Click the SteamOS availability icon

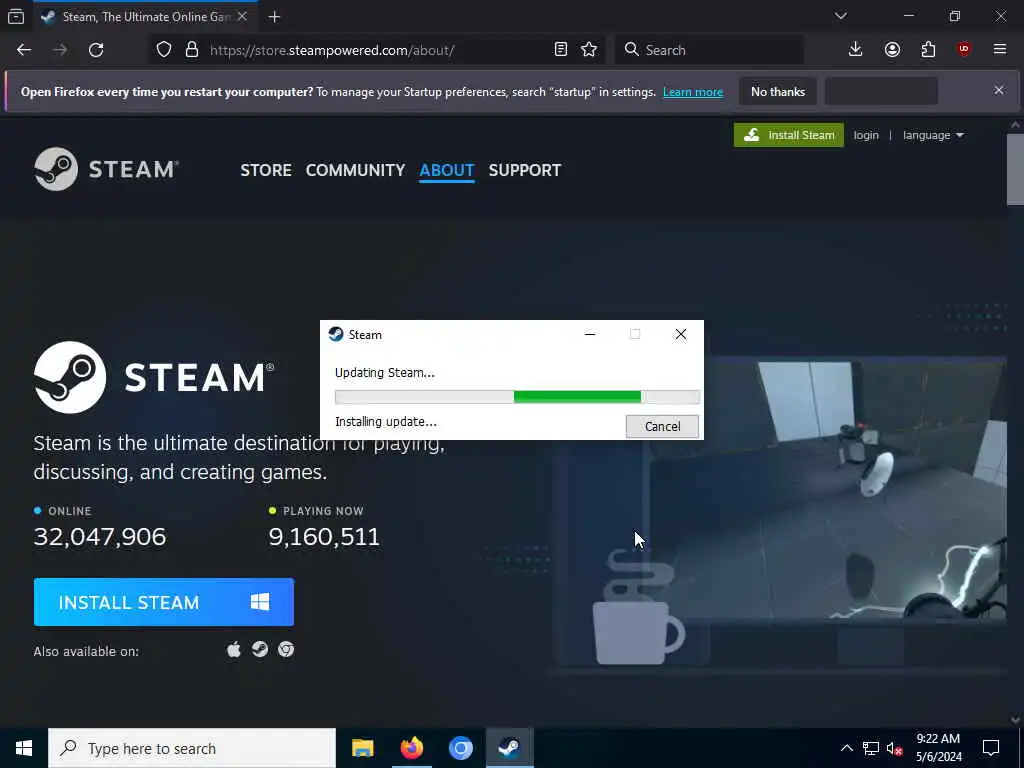click(x=260, y=649)
